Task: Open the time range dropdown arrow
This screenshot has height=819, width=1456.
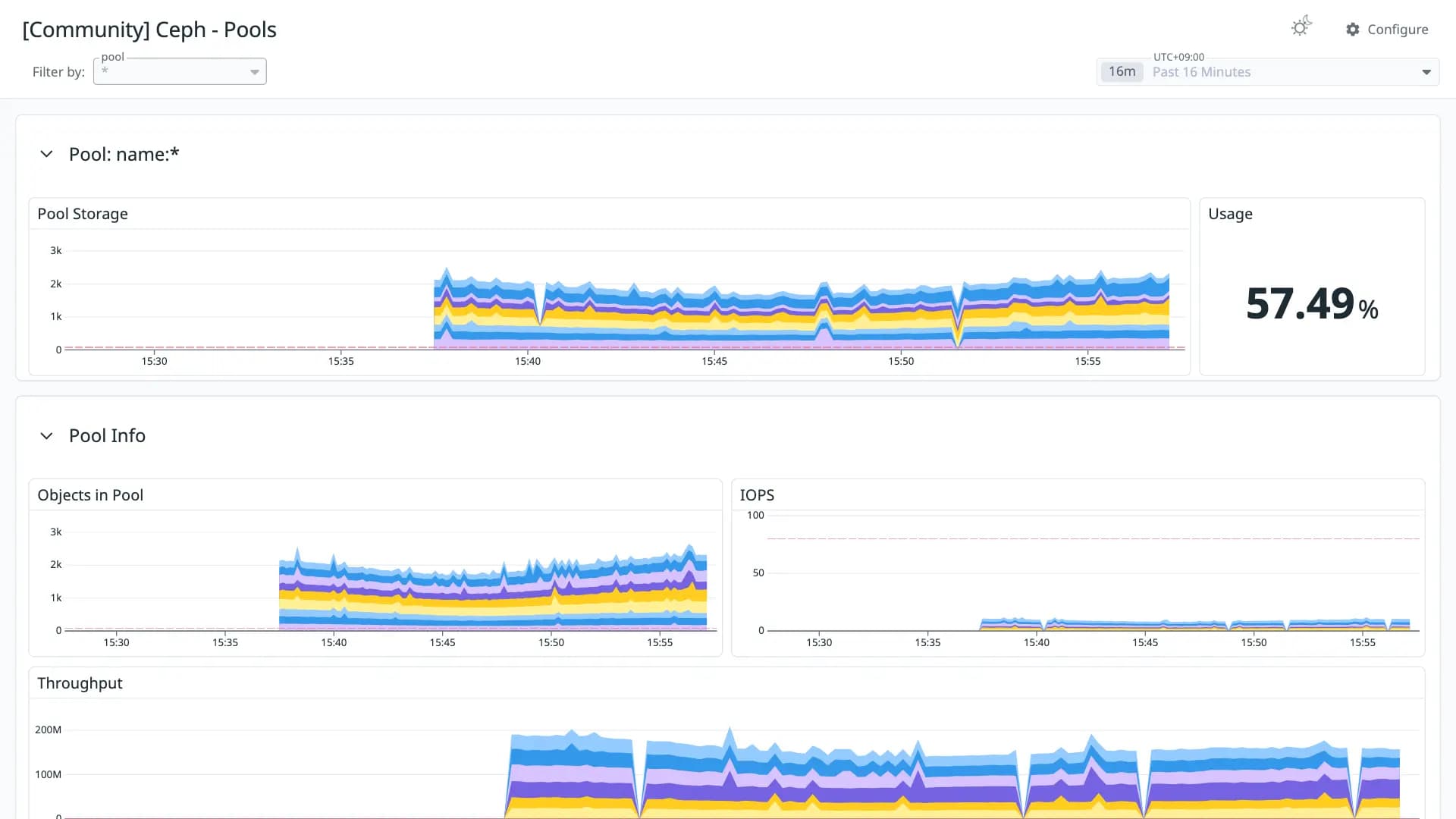Action: (1426, 72)
